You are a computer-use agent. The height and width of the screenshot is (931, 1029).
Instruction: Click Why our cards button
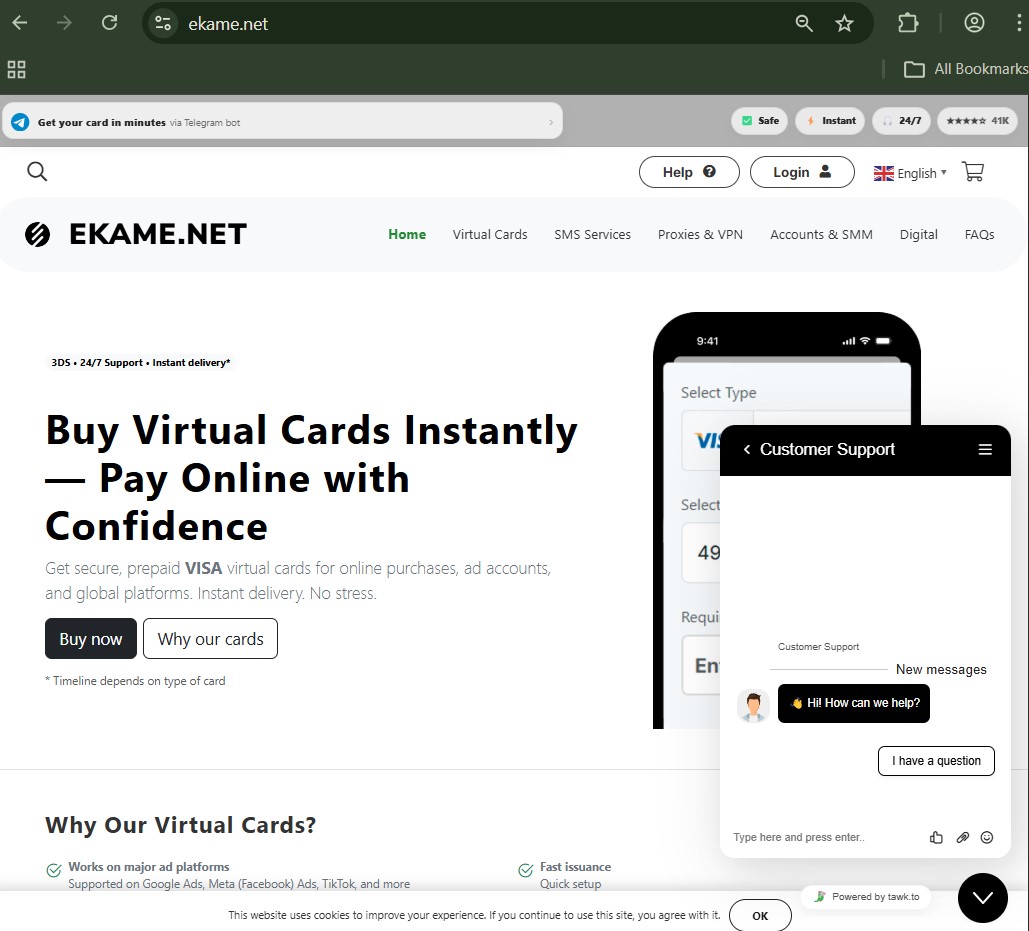click(x=210, y=638)
